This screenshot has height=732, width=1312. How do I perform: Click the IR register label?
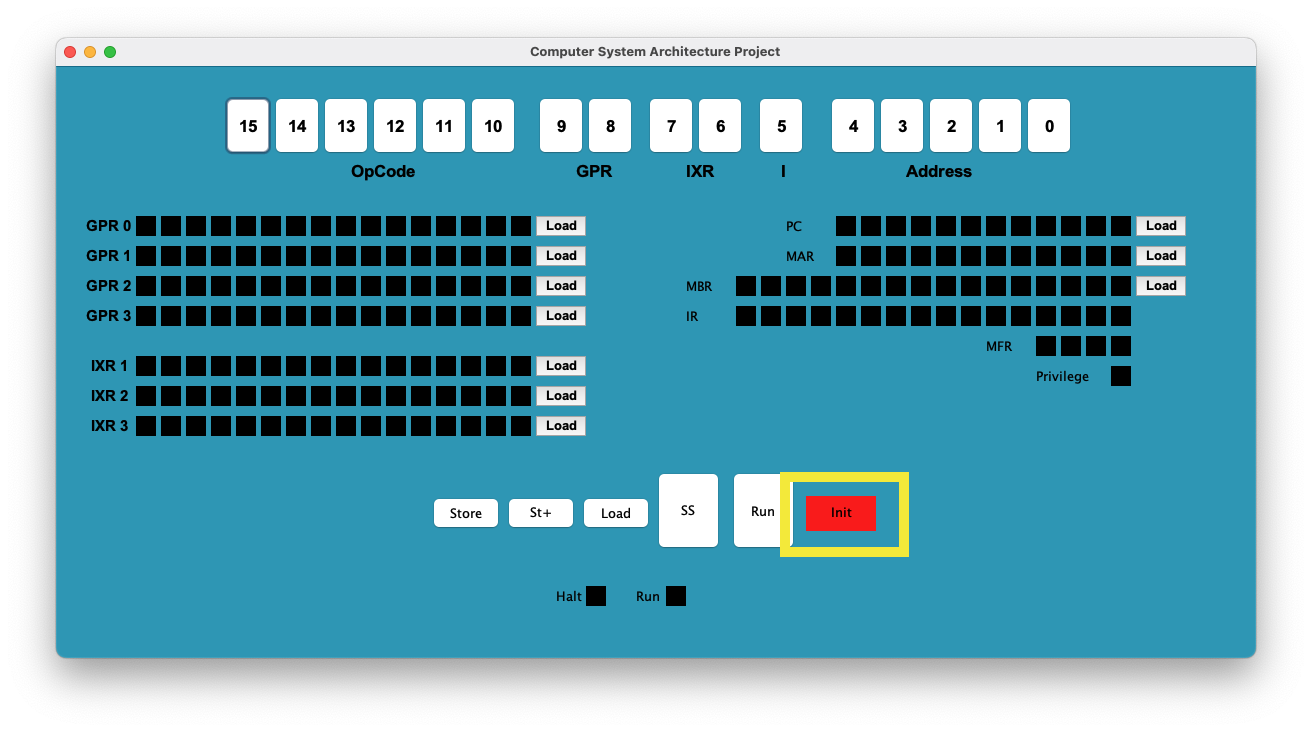pos(692,317)
